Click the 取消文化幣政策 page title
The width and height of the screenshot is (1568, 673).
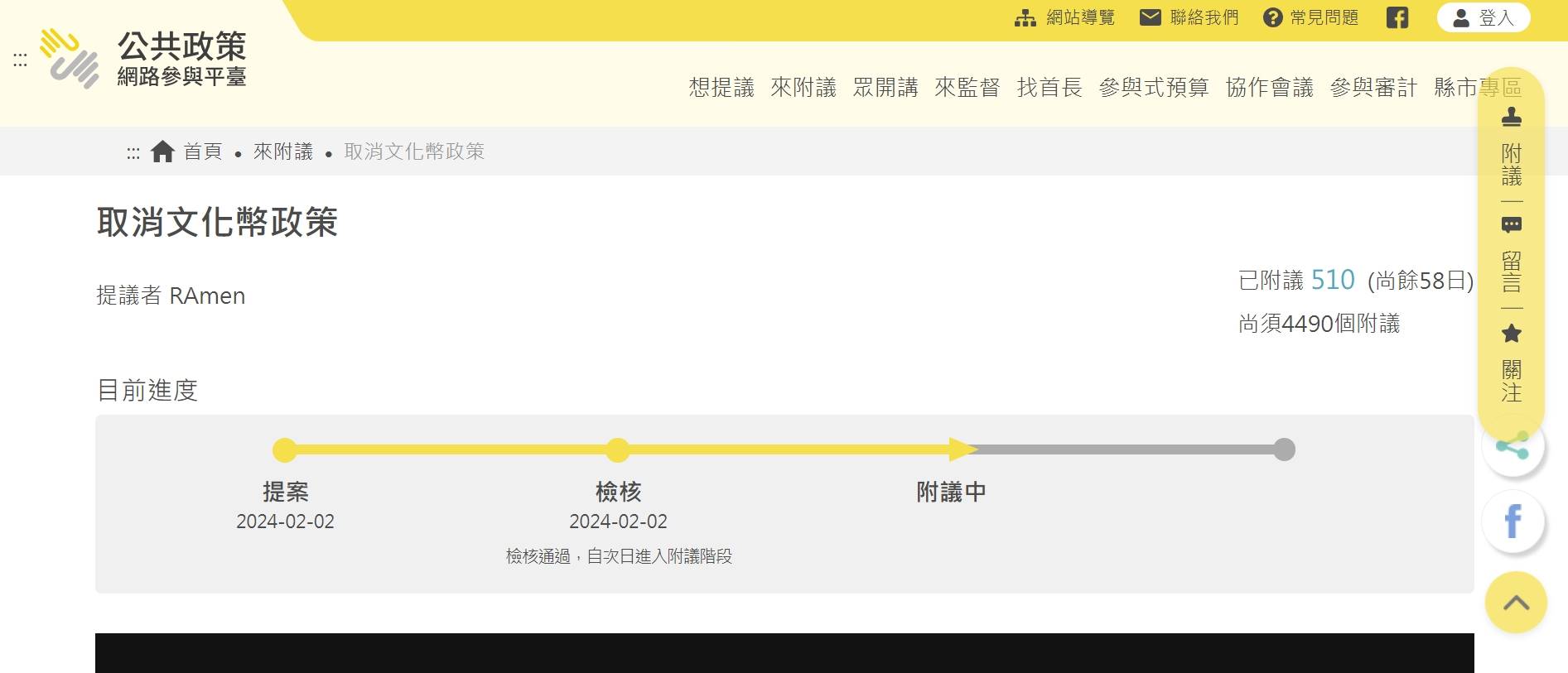[x=217, y=222]
